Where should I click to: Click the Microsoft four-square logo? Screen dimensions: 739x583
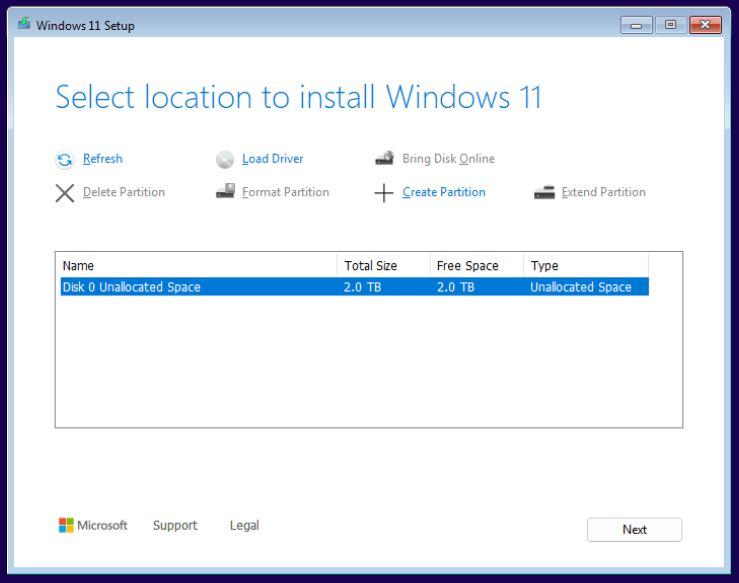(x=66, y=525)
